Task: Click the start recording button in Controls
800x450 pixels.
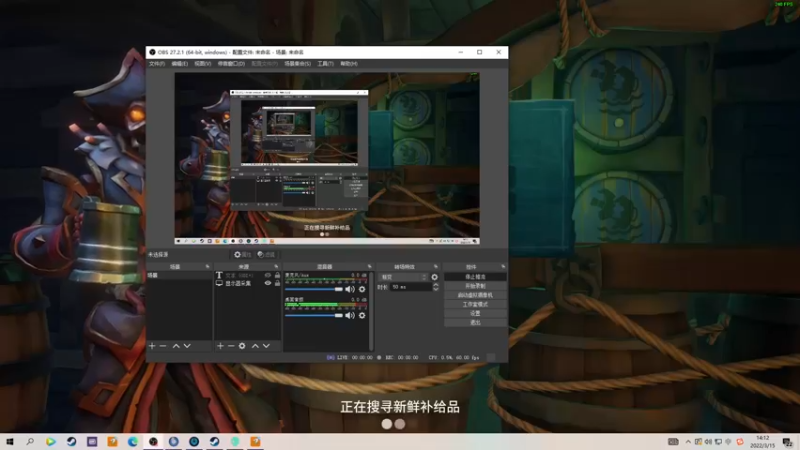Action: pyautogui.click(x=475, y=286)
